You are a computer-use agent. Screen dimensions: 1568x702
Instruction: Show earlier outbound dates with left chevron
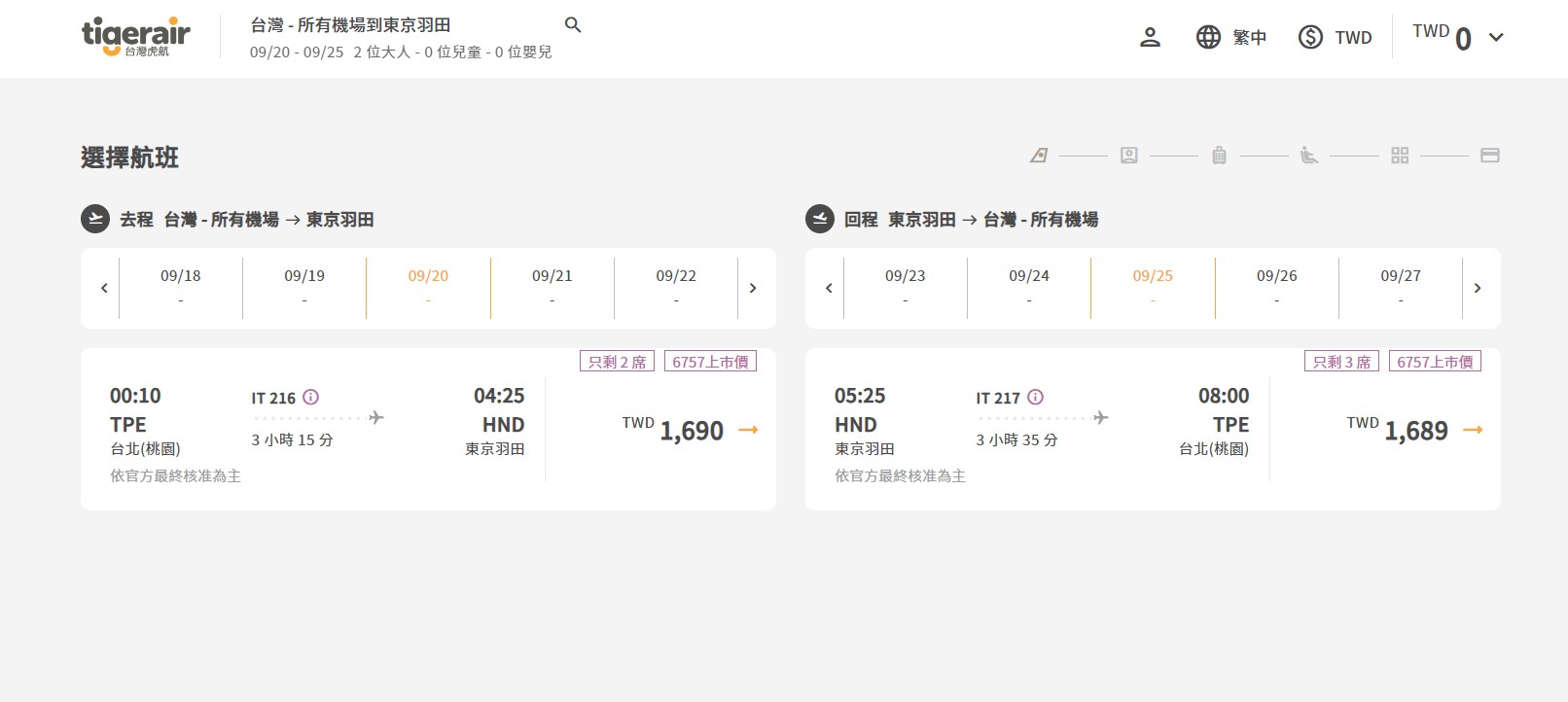coord(104,288)
